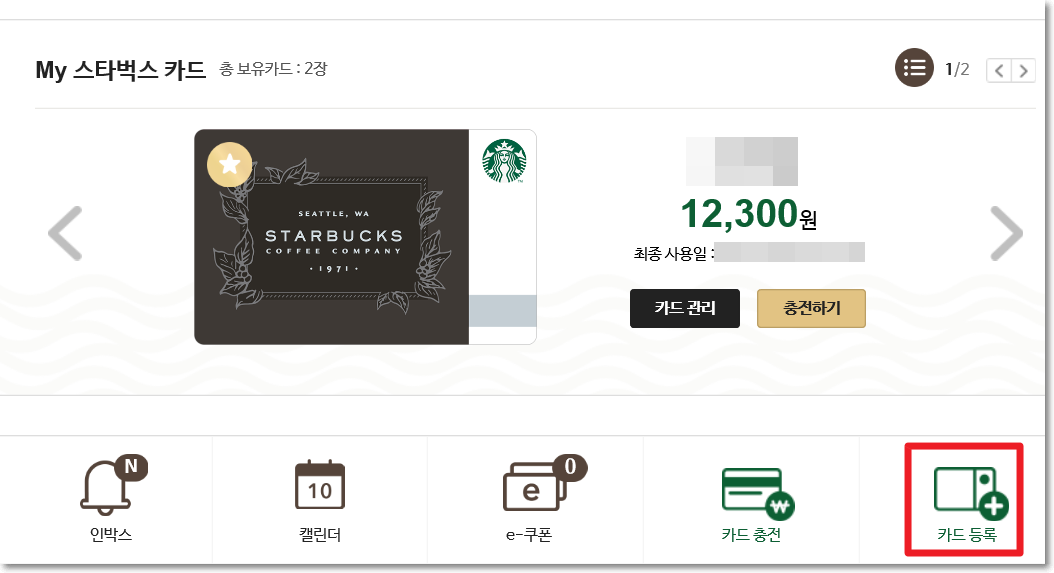Select the Starbucks Seattle card image
The width and height of the screenshot is (1054, 573).
[x=365, y=237]
